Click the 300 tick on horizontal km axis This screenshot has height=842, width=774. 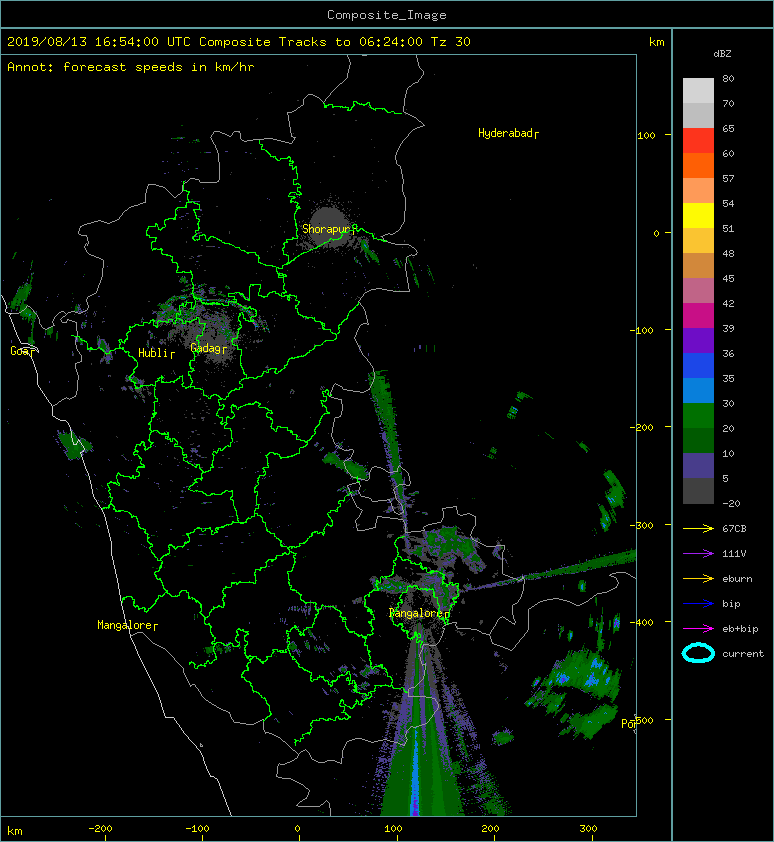pos(588,829)
